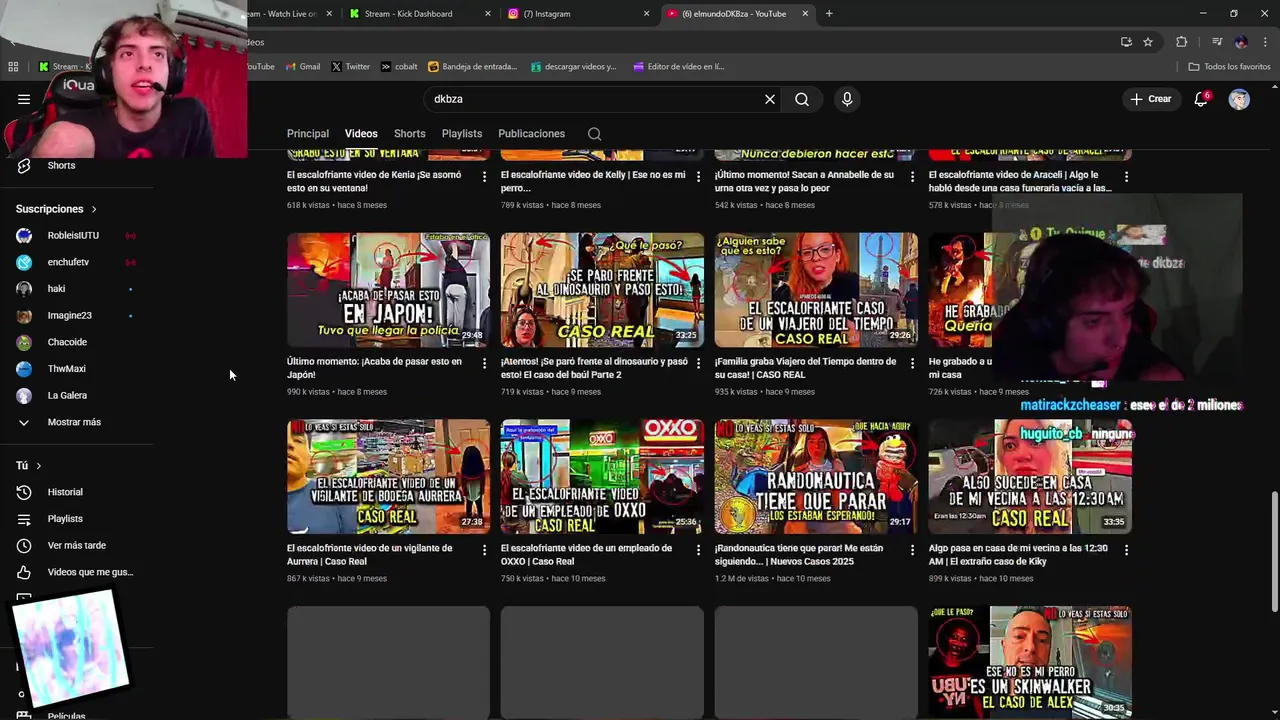The image size is (1280, 720).
Task: Click the Crear button
Action: 1150,99
